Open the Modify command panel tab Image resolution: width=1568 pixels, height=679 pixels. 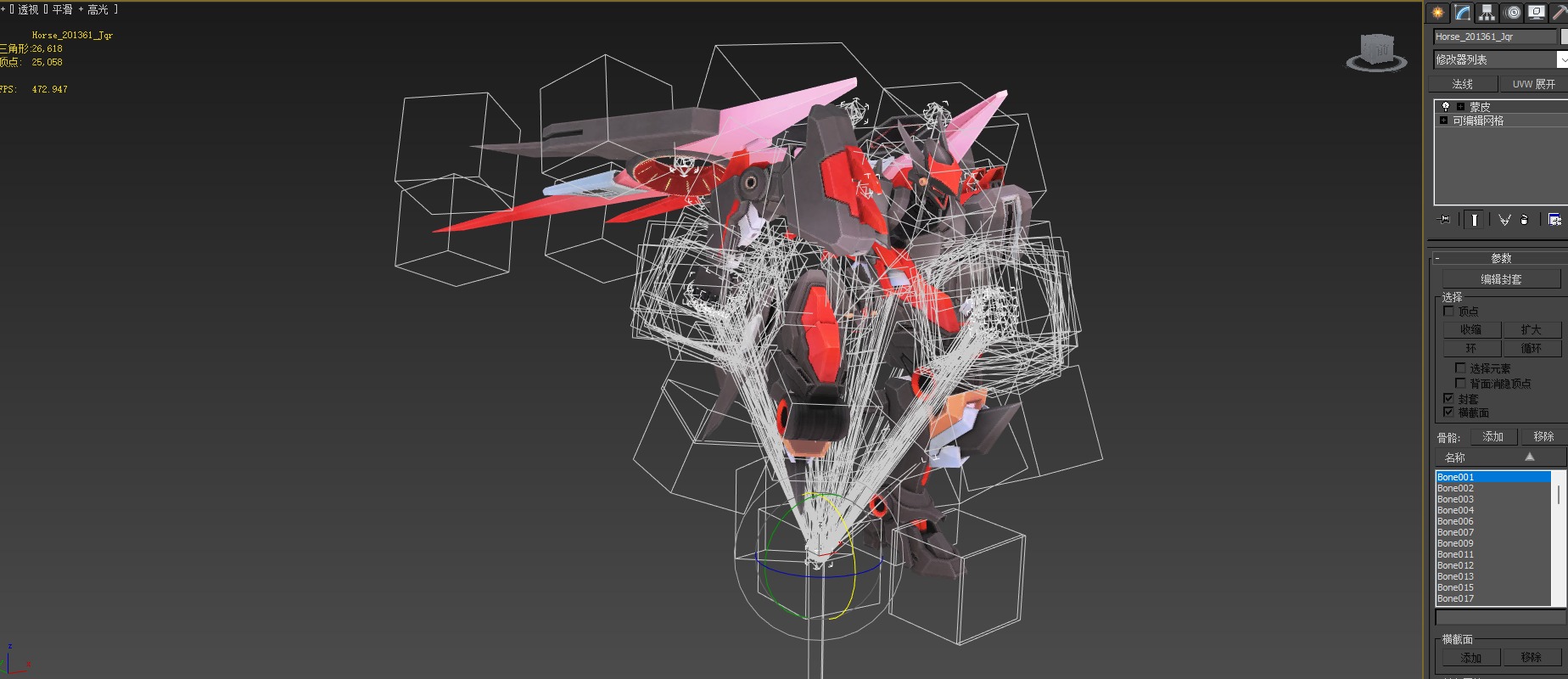pos(1463,13)
